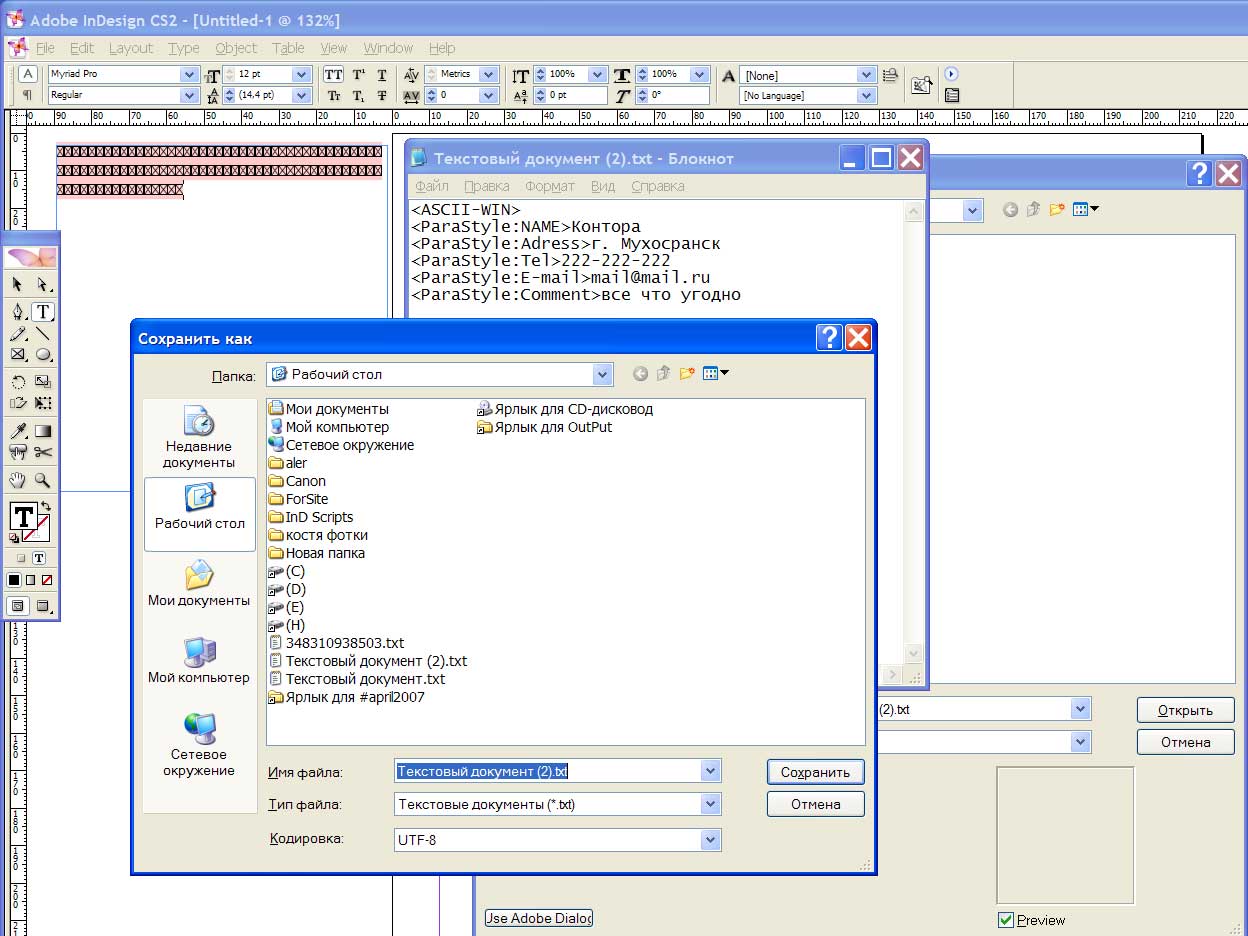1248x936 pixels.
Task: Switch to Paragraph Formatting Controls
Action: click(28, 95)
